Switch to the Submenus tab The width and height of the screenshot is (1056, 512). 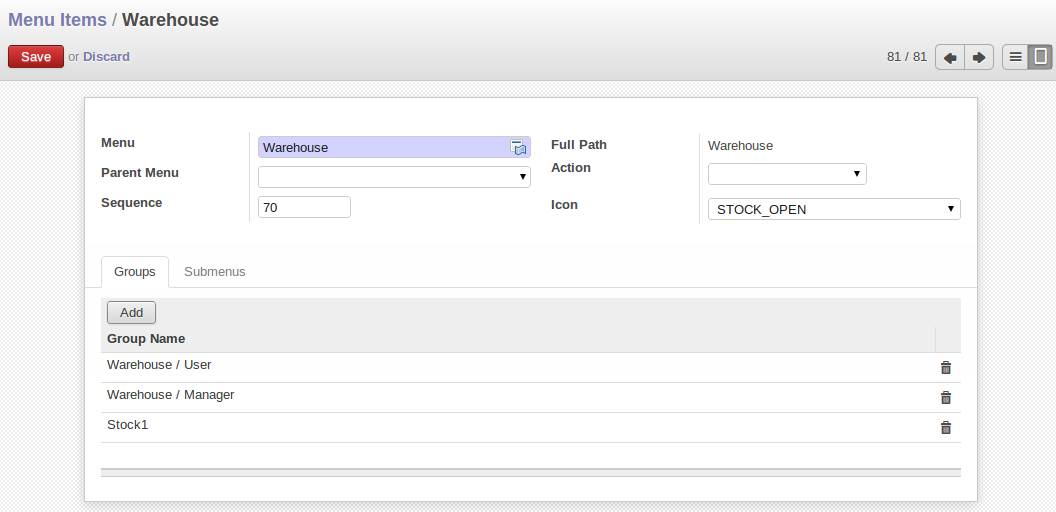click(214, 272)
